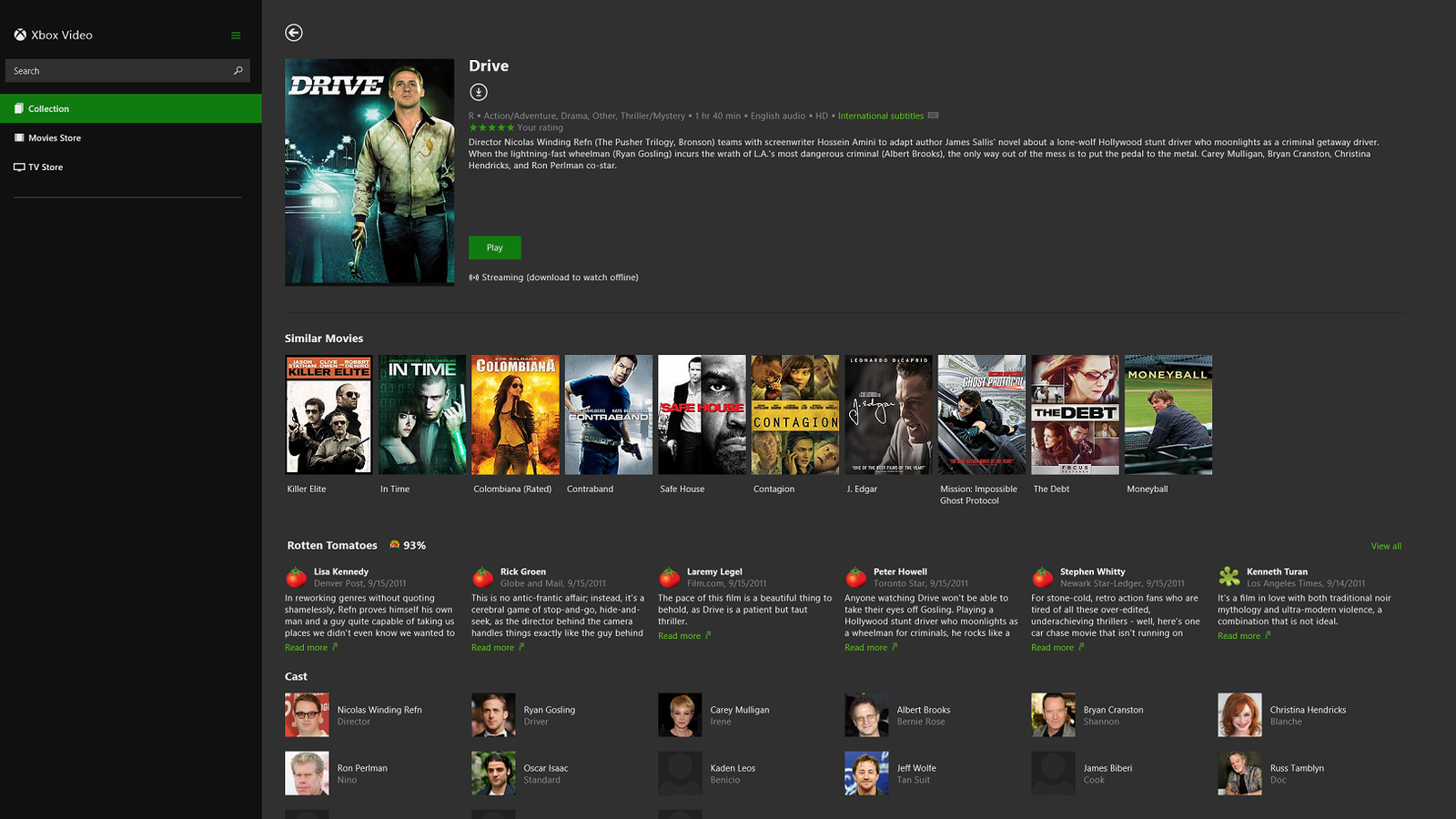Click the Xbox logo in the sidebar

[x=20, y=35]
